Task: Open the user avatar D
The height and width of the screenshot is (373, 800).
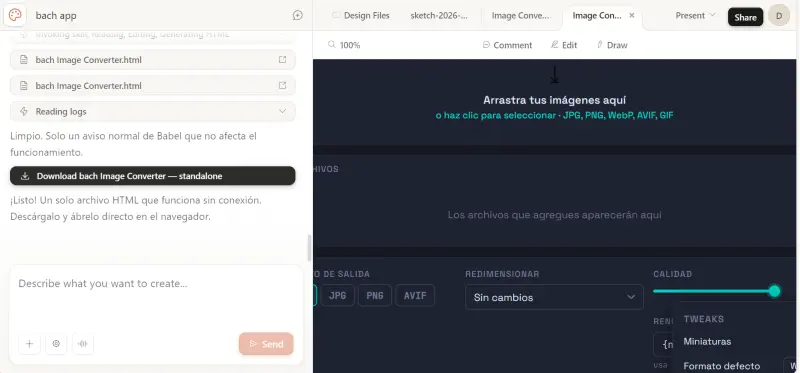Action: 779,16
